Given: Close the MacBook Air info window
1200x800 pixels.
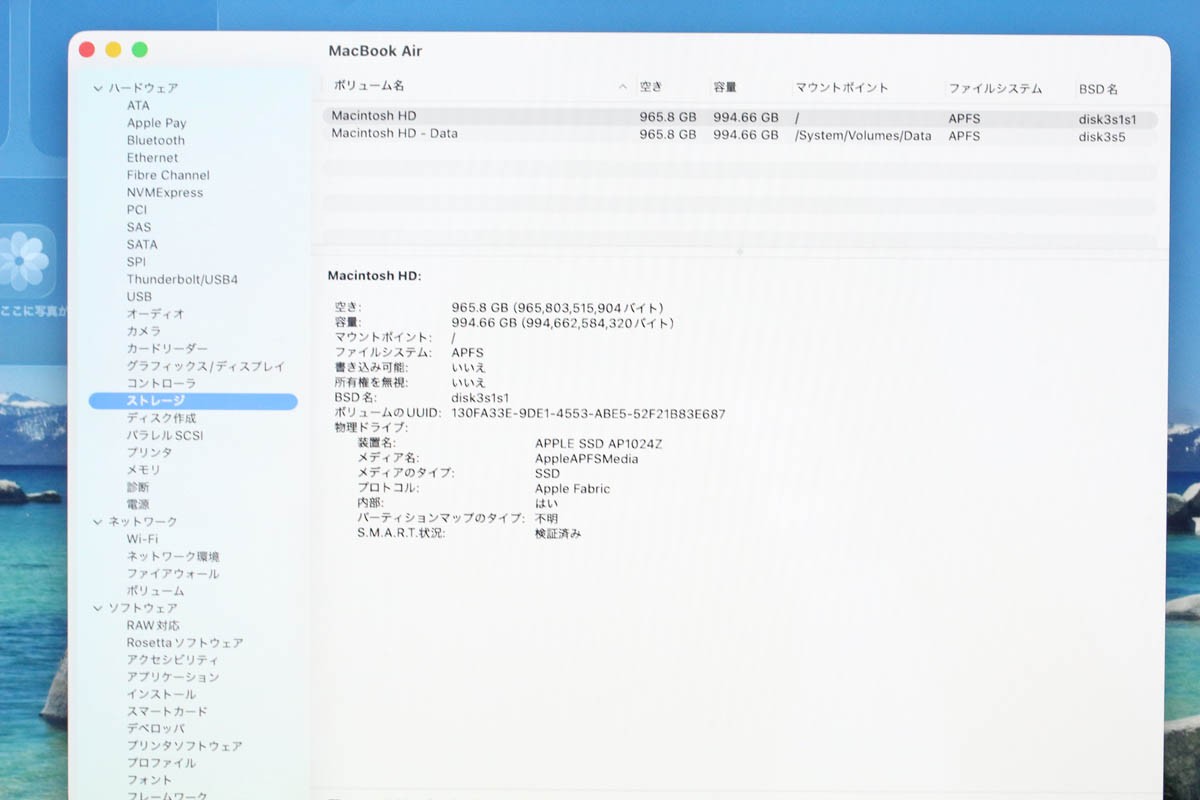Looking at the screenshot, I should [x=87, y=49].
